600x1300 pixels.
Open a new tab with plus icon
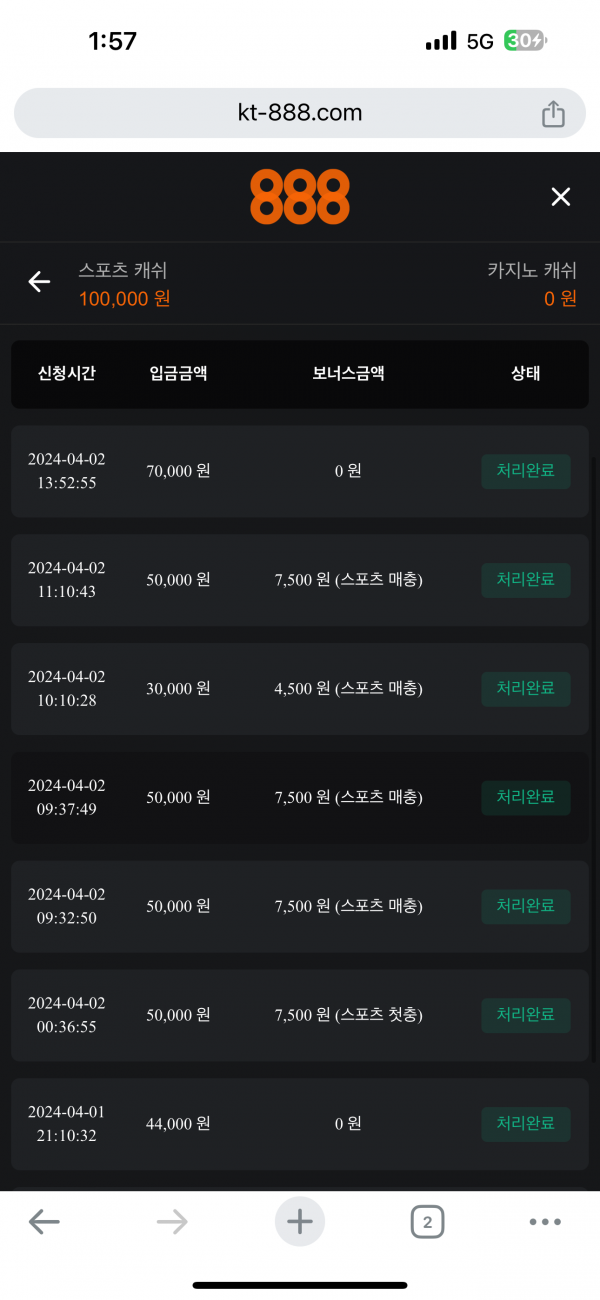[300, 1221]
